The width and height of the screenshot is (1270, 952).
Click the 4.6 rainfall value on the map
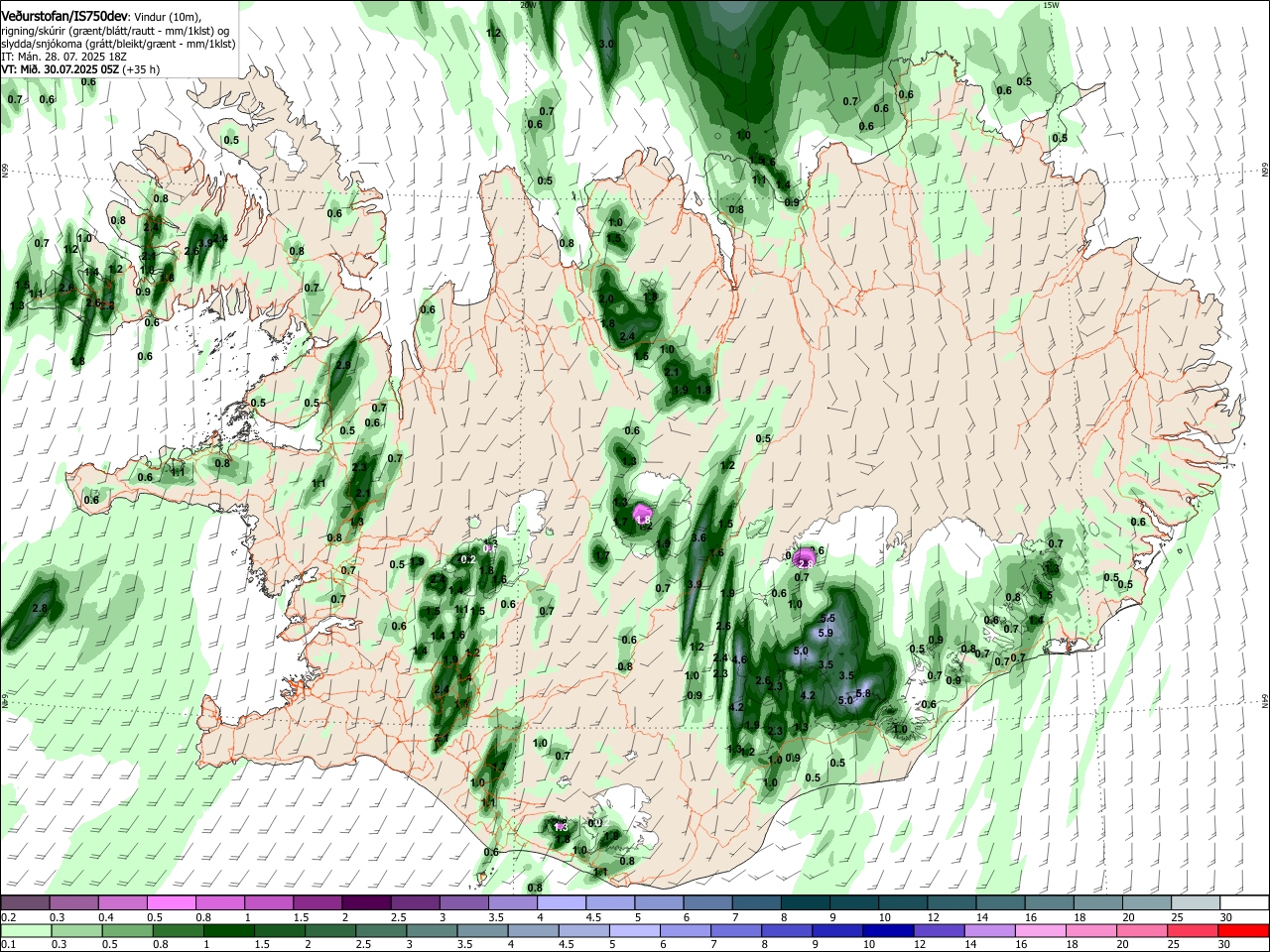tap(738, 659)
